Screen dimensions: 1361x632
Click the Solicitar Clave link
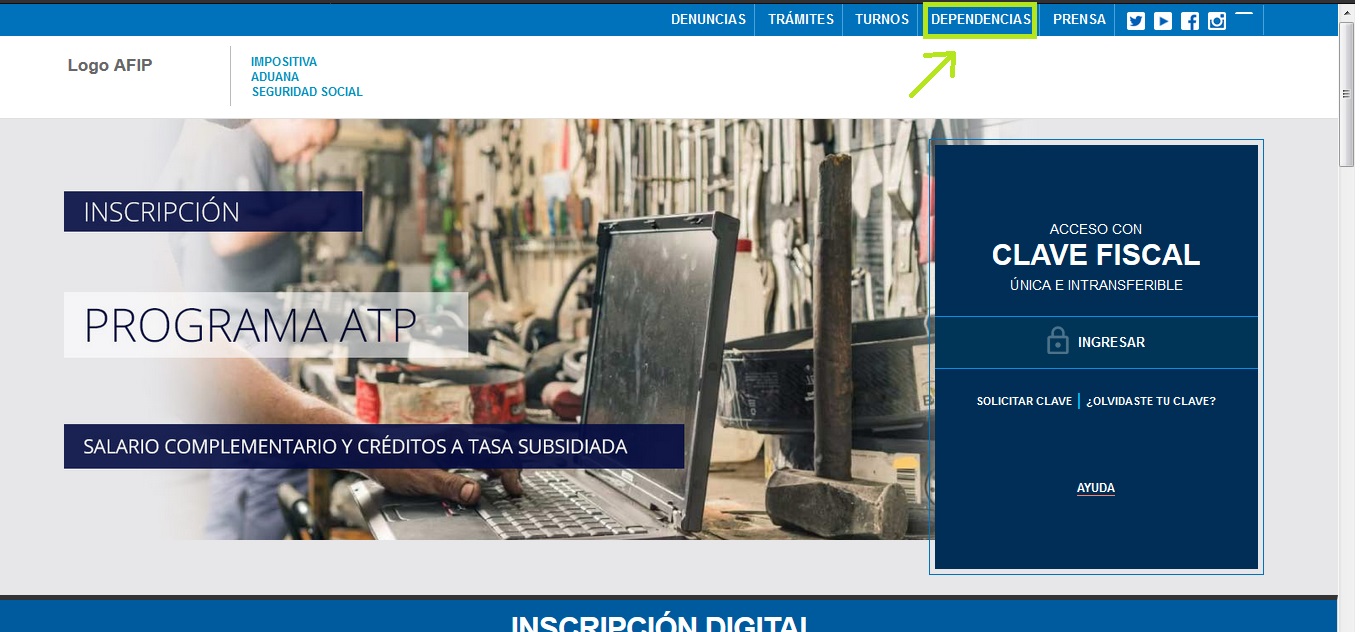tap(1024, 401)
